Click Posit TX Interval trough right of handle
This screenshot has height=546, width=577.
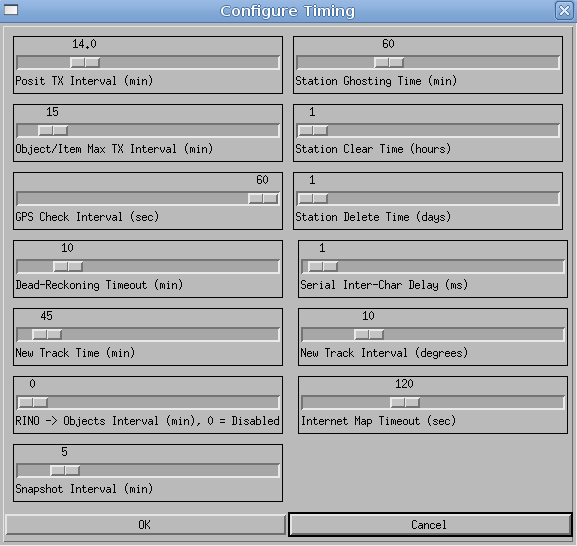click(x=189, y=63)
